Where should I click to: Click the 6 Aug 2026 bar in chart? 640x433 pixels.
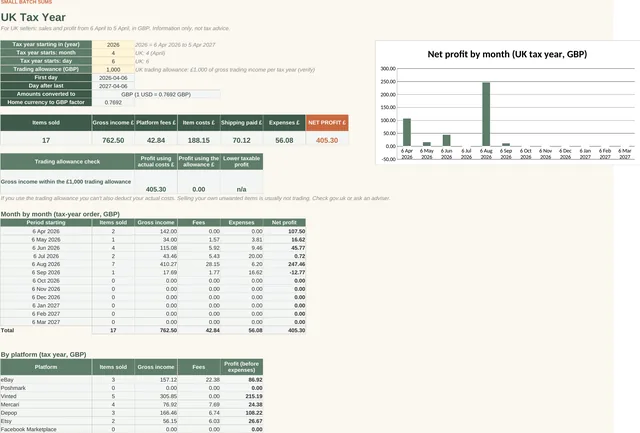(x=486, y=114)
